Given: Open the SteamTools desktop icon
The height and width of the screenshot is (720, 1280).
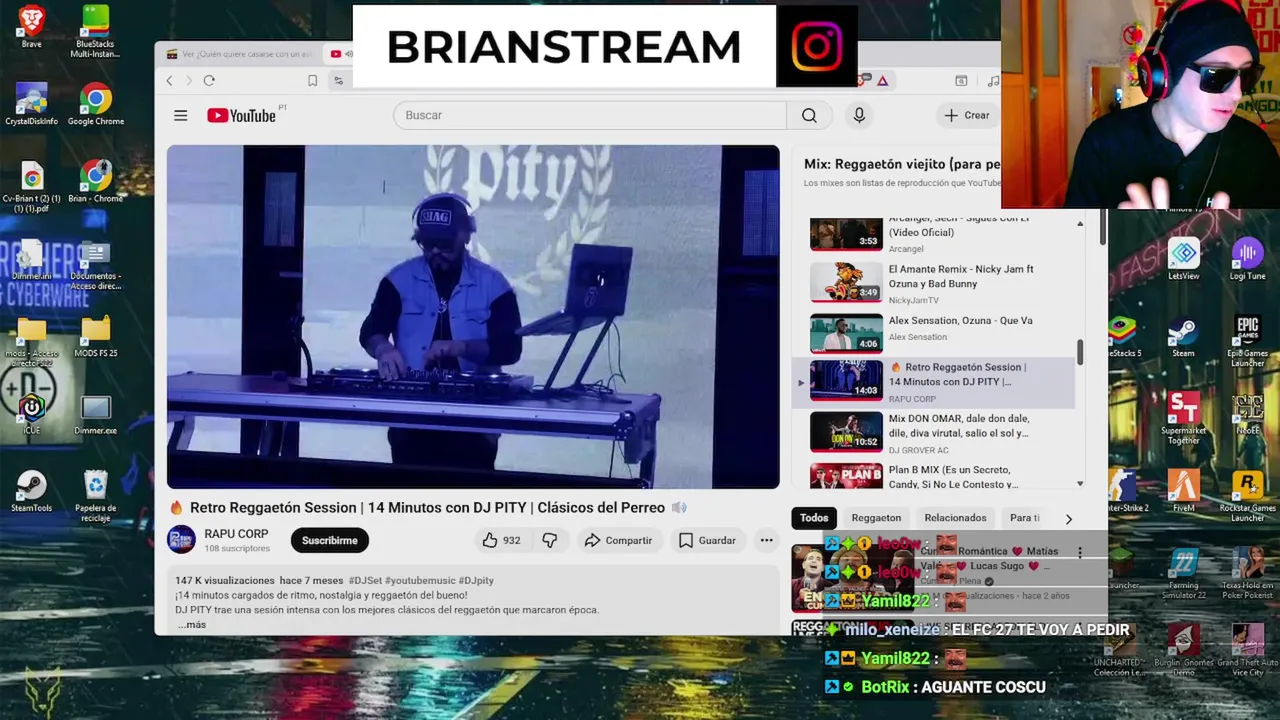Looking at the screenshot, I should tap(31, 490).
